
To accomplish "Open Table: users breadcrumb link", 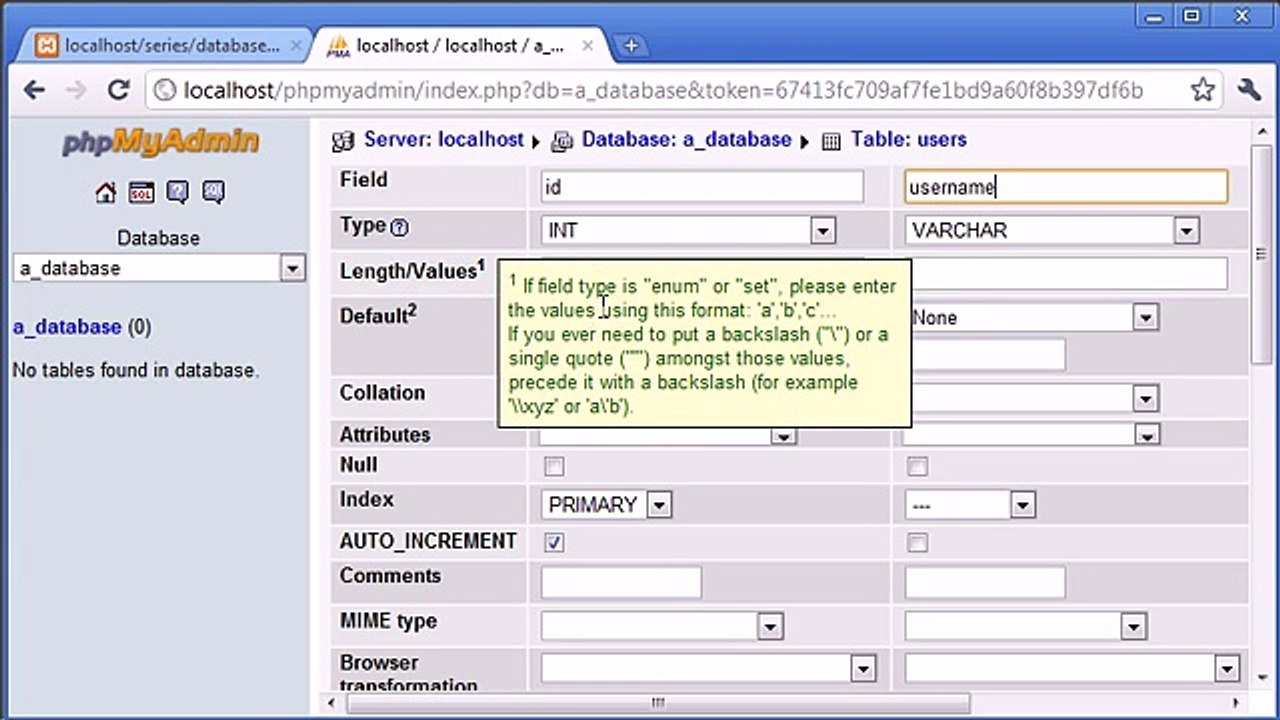I will [x=909, y=140].
